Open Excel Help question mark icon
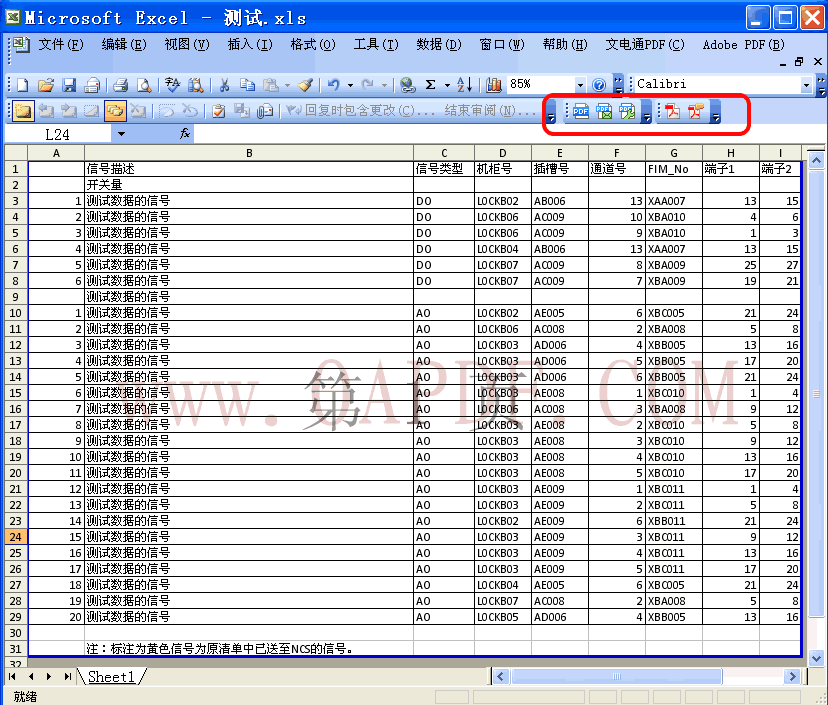The height and width of the screenshot is (705, 828). [x=598, y=84]
